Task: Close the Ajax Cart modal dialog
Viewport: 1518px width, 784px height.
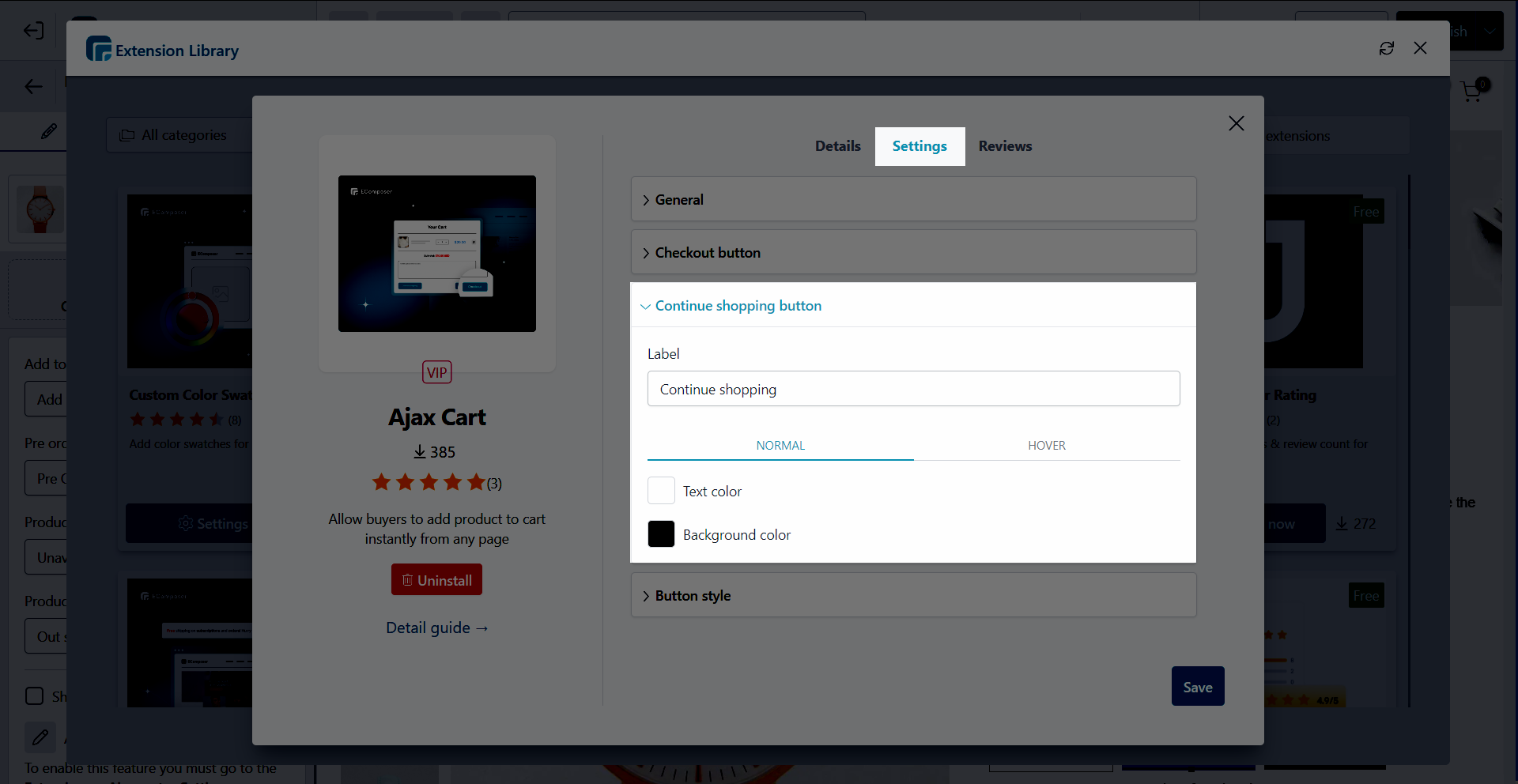Action: tap(1237, 123)
